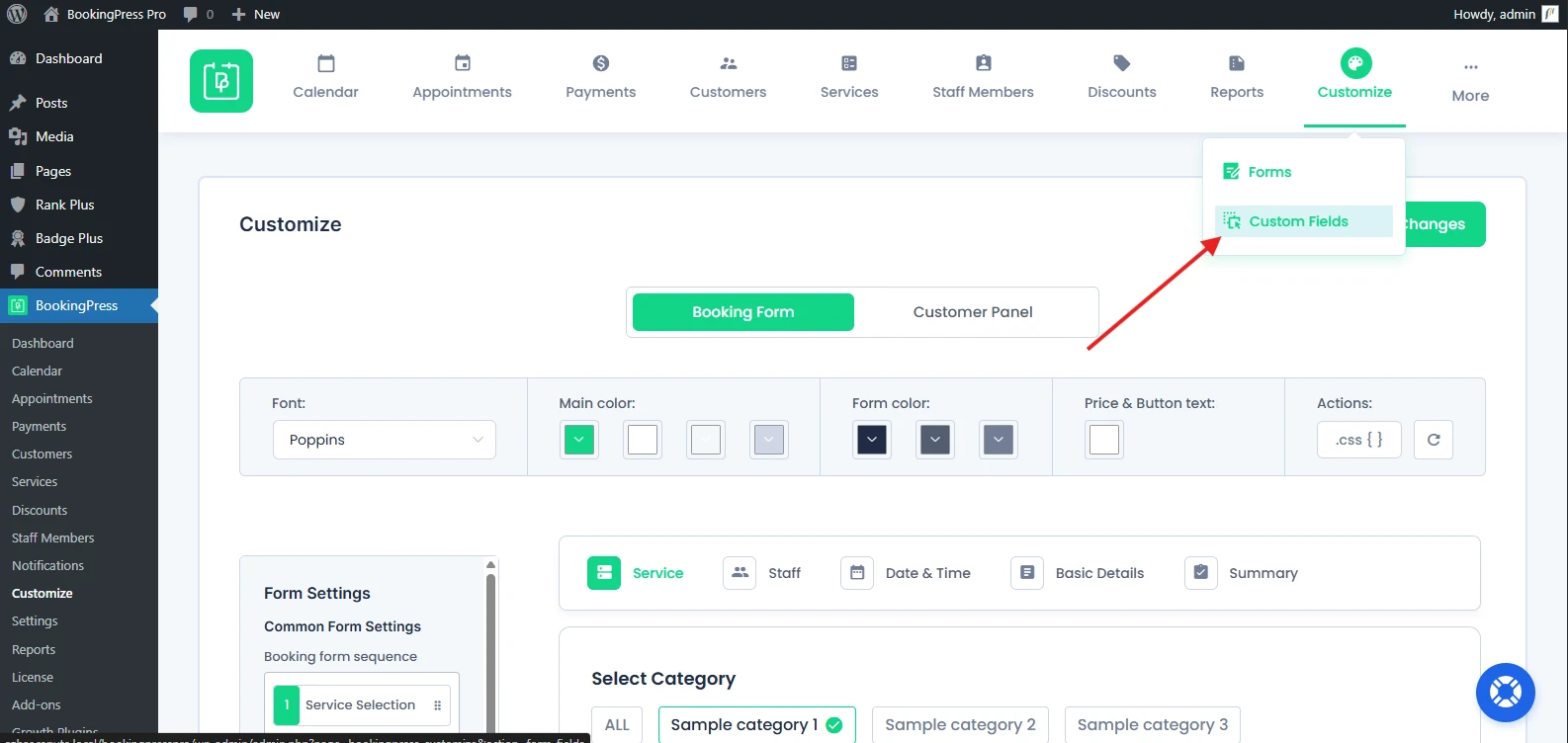Image resolution: width=1568 pixels, height=743 pixels.
Task: Click the Custom Fields icon in dropdown
Action: click(1232, 221)
